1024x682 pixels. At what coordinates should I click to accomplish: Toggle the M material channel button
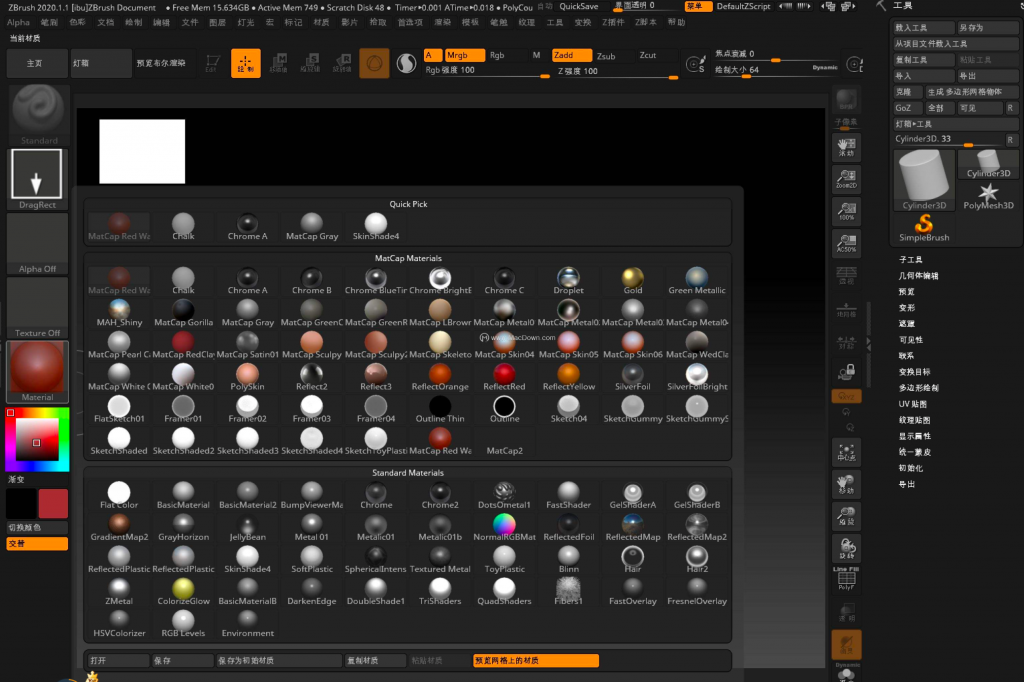click(536, 56)
